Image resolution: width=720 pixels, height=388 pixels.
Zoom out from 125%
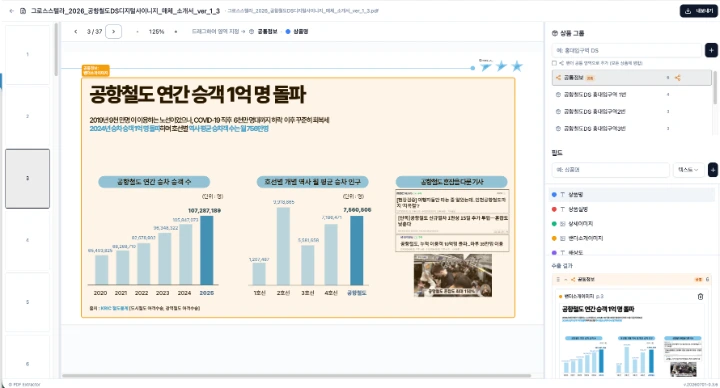137,32
